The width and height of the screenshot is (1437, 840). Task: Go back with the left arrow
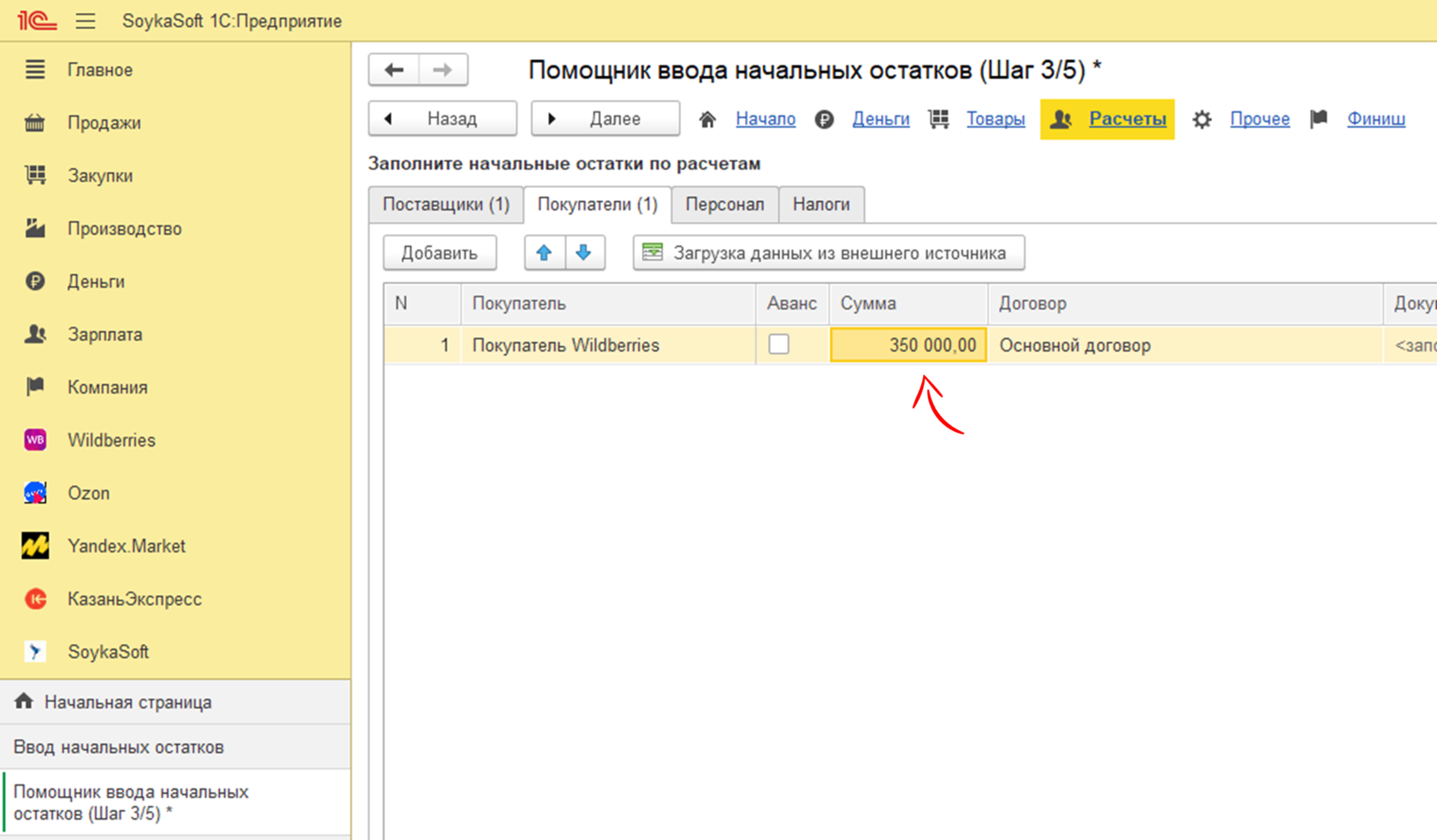394,70
